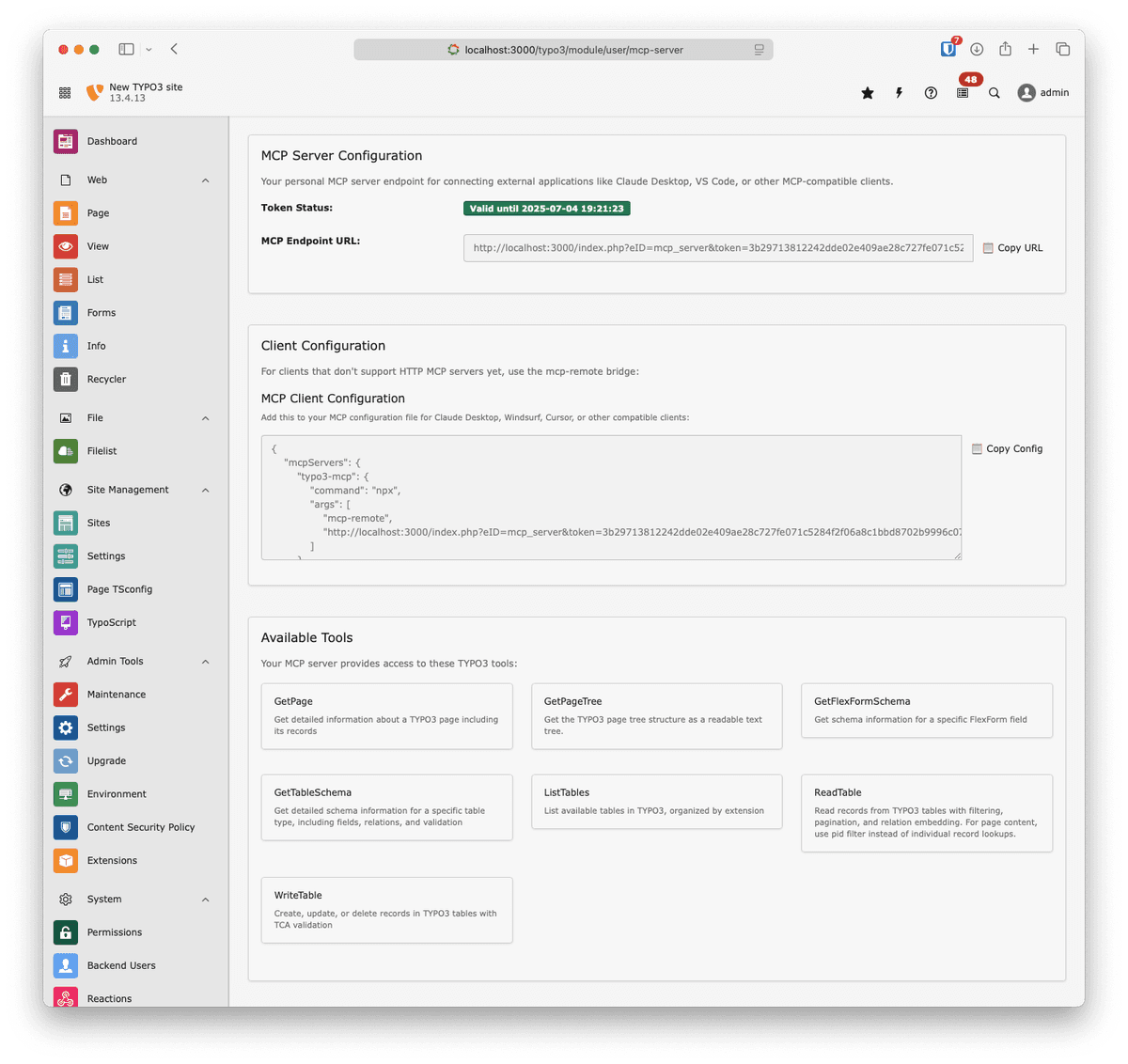Click the browser address bar
Screen dimensions: 1128x1064
[x=563, y=50]
